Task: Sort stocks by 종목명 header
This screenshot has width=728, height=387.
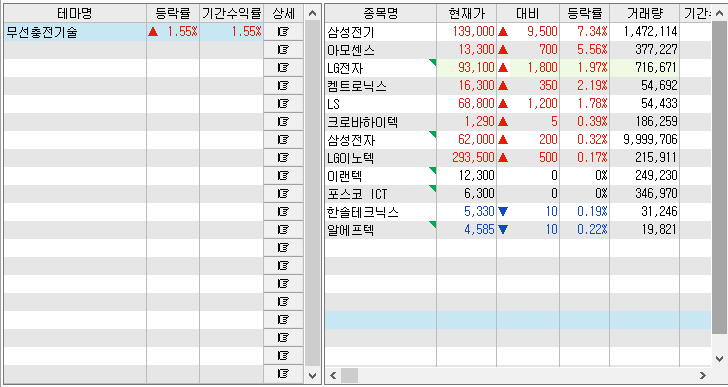Action: click(381, 13)
